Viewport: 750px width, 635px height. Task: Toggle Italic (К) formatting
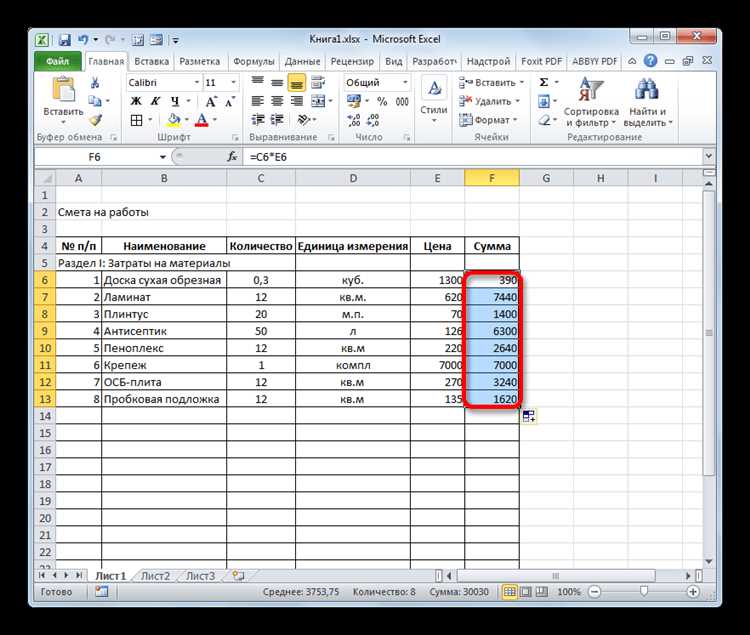pyautogui.click(x=155, y=101)
